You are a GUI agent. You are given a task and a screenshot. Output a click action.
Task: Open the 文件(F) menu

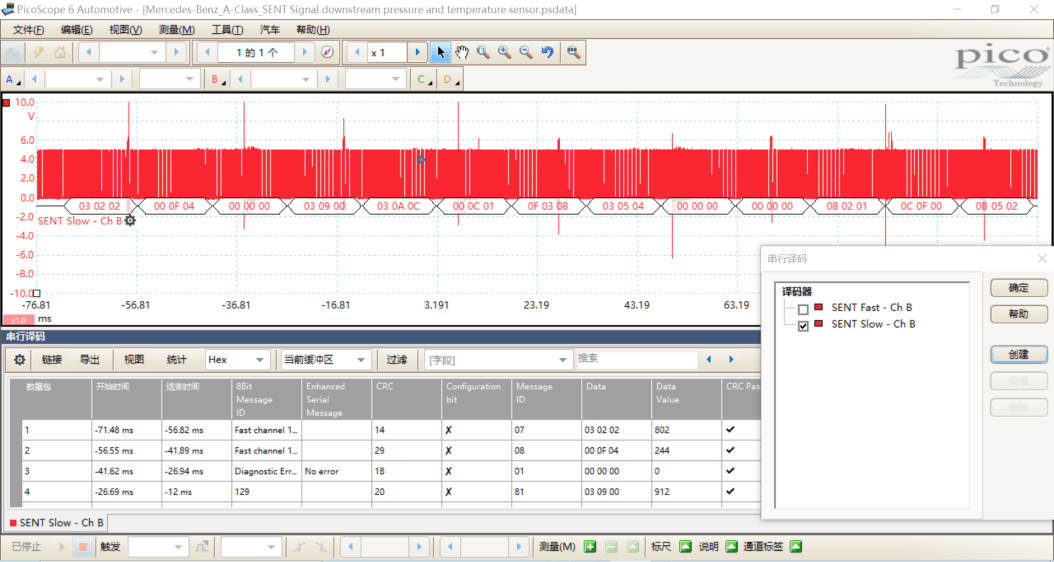click(x=28, y=30)
